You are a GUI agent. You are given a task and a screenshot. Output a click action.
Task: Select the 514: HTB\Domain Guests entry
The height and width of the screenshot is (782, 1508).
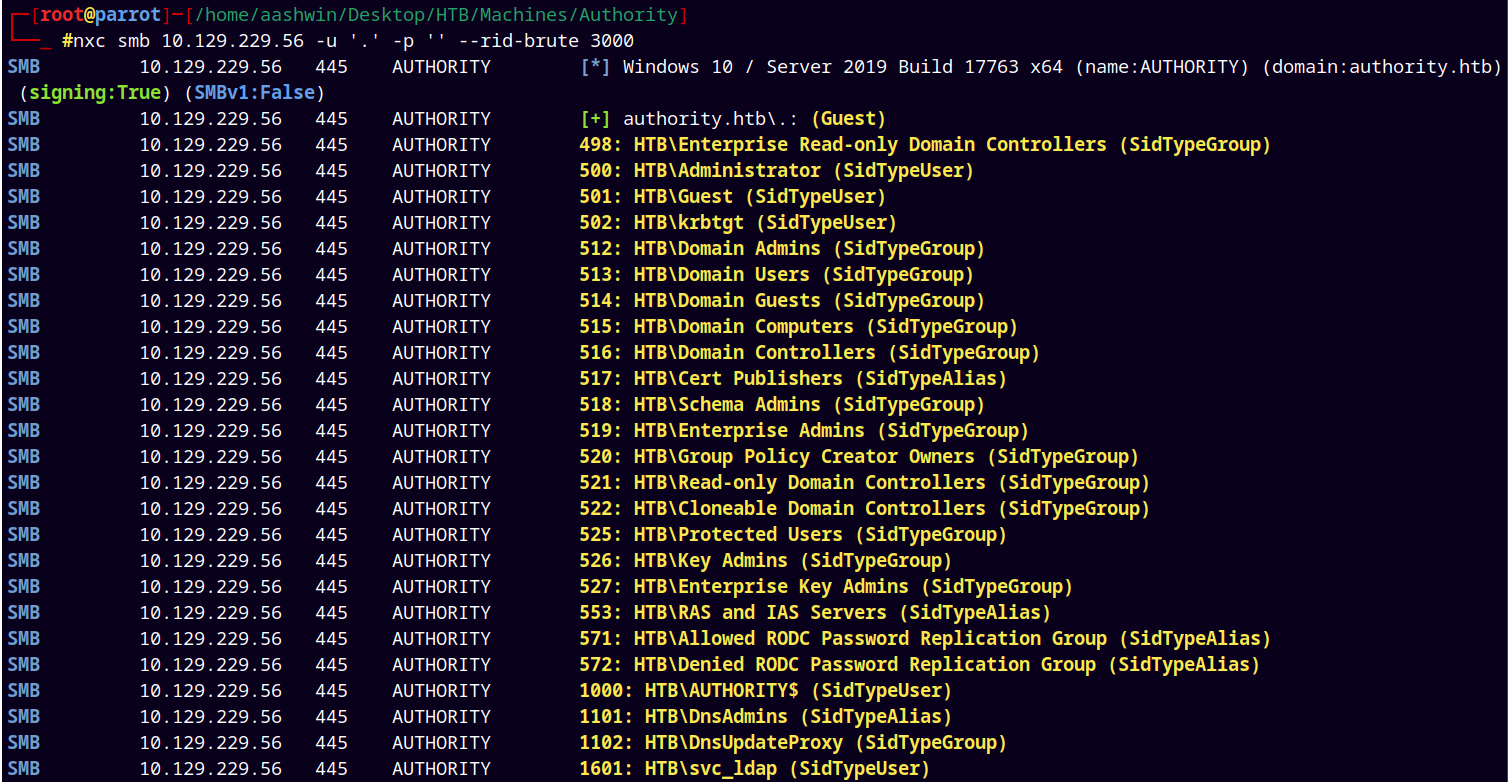click(782, 301)
